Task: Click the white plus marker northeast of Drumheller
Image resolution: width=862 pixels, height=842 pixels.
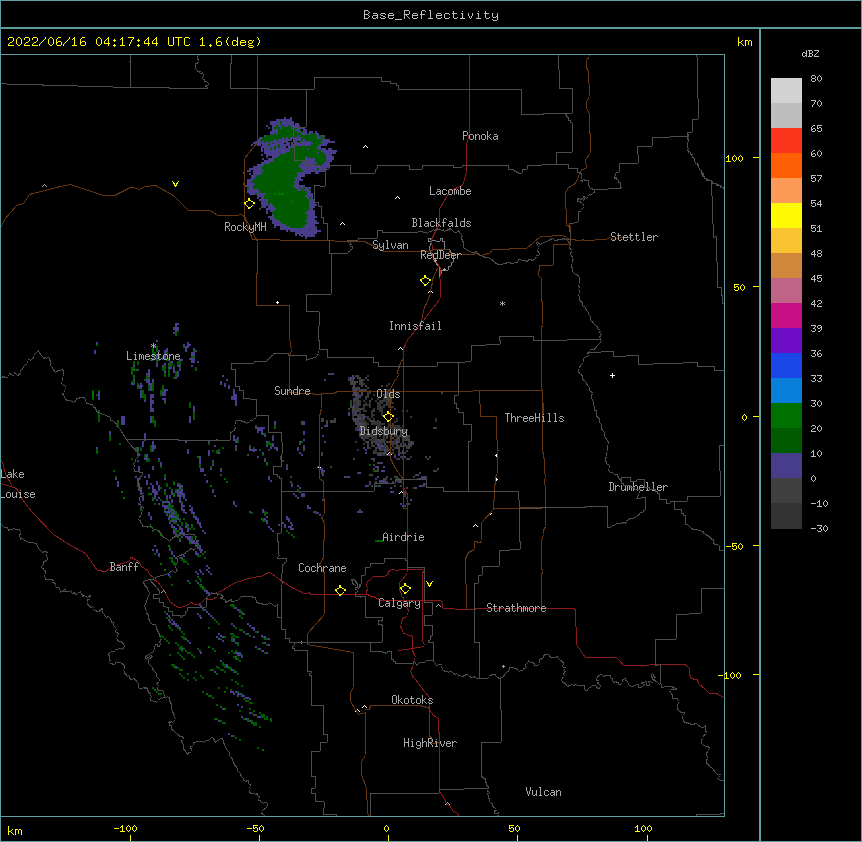Action: [612, 375]
